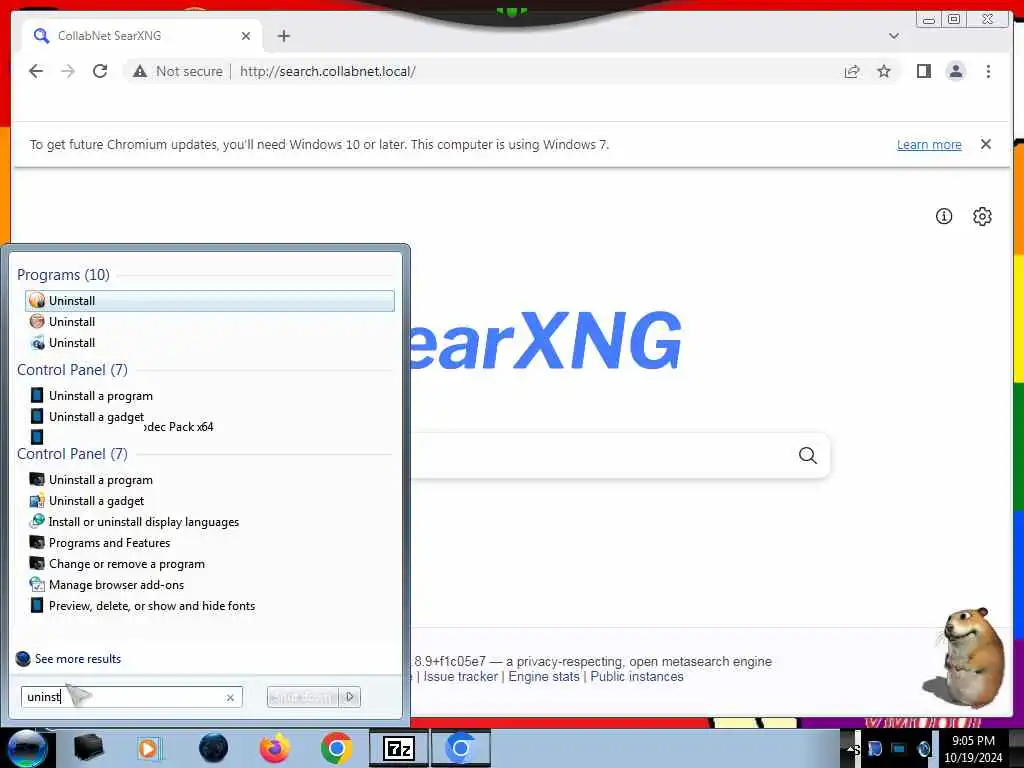
Task: Toggle the browser side panel icon
Action: tap(923, 71)
